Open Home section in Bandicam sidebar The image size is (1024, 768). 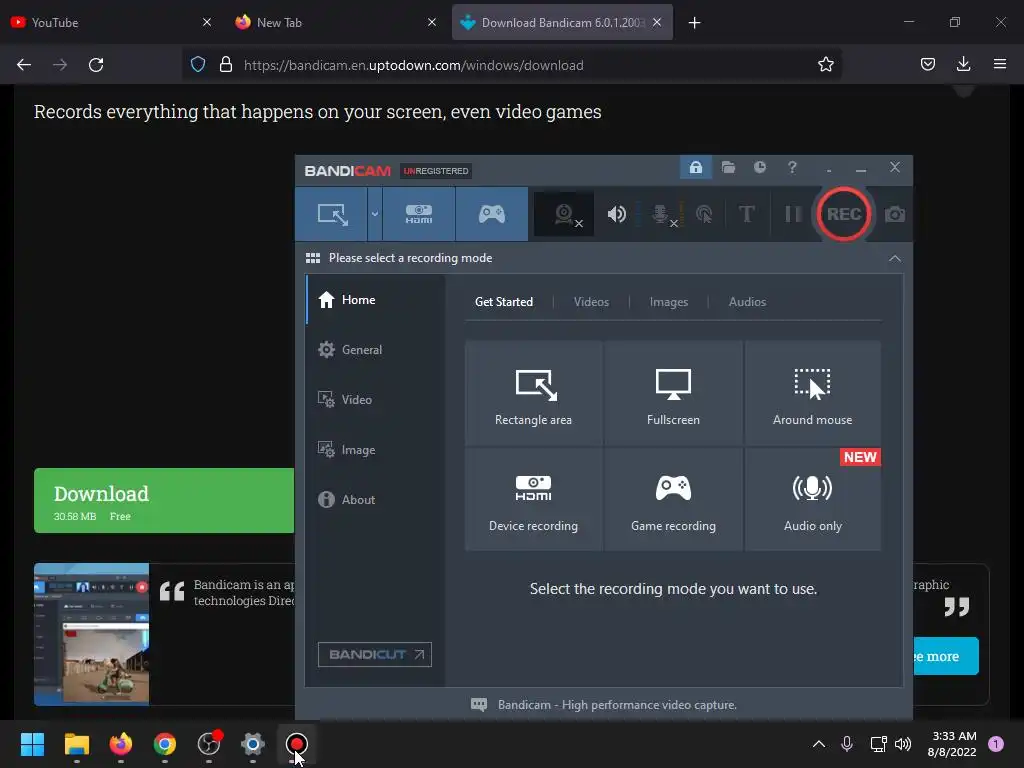pyautogui.click(x=376, y=300)
